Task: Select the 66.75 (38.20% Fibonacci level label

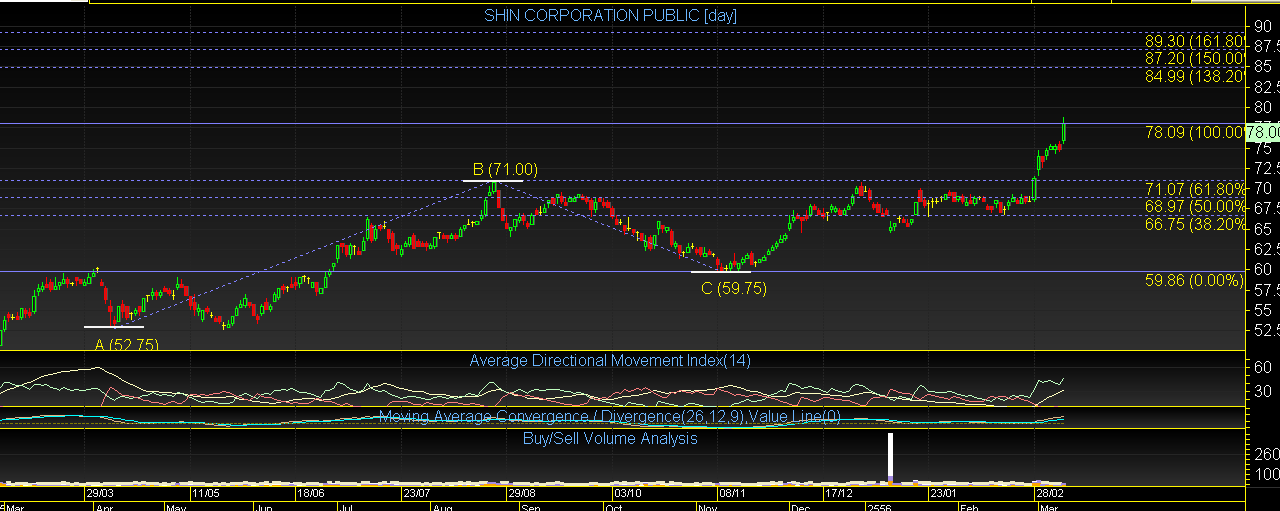Action: [x=1196, y=224]
